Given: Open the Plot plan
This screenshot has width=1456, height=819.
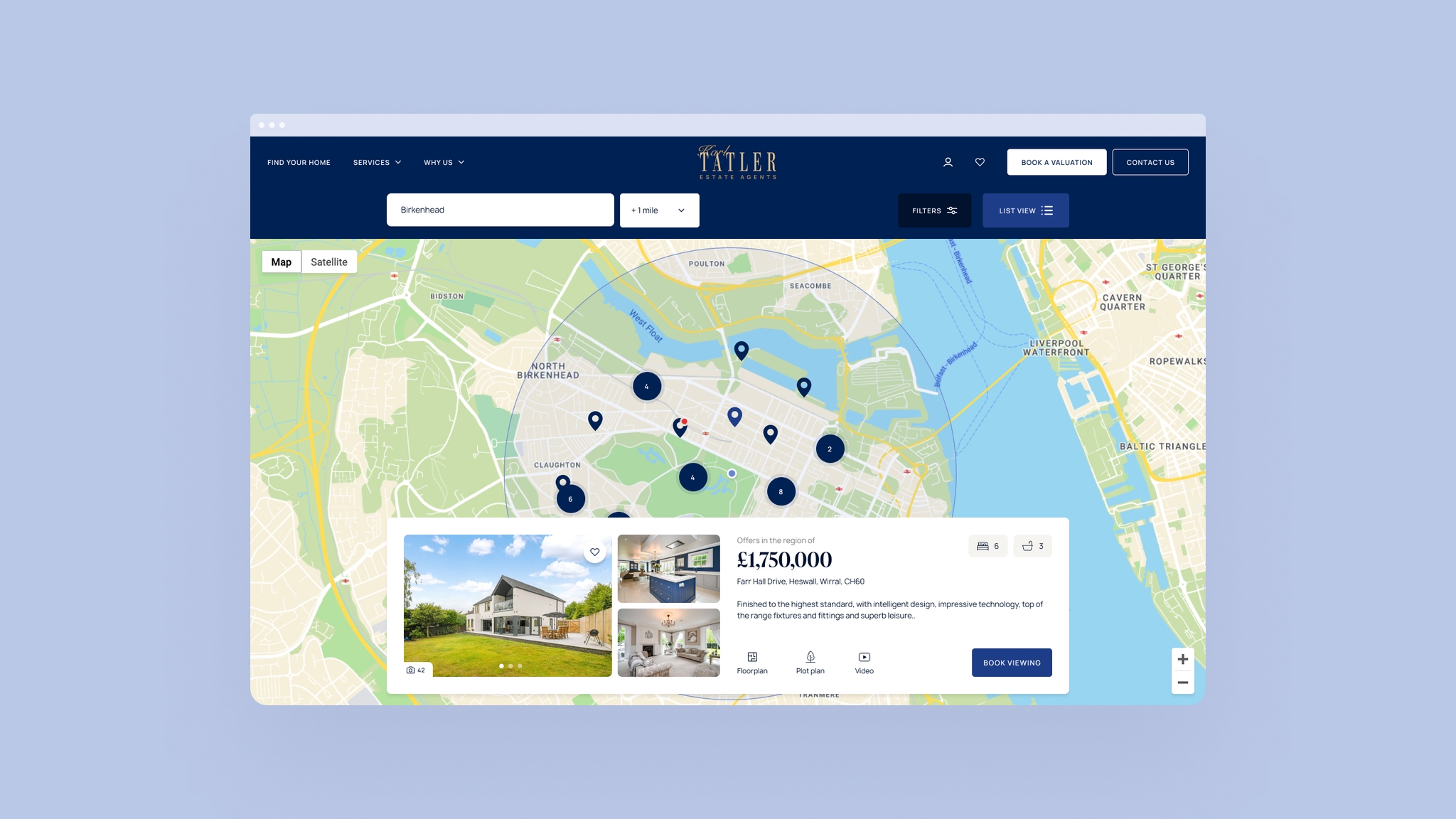Looking at the screenshot, I should (x=810, y=662).
